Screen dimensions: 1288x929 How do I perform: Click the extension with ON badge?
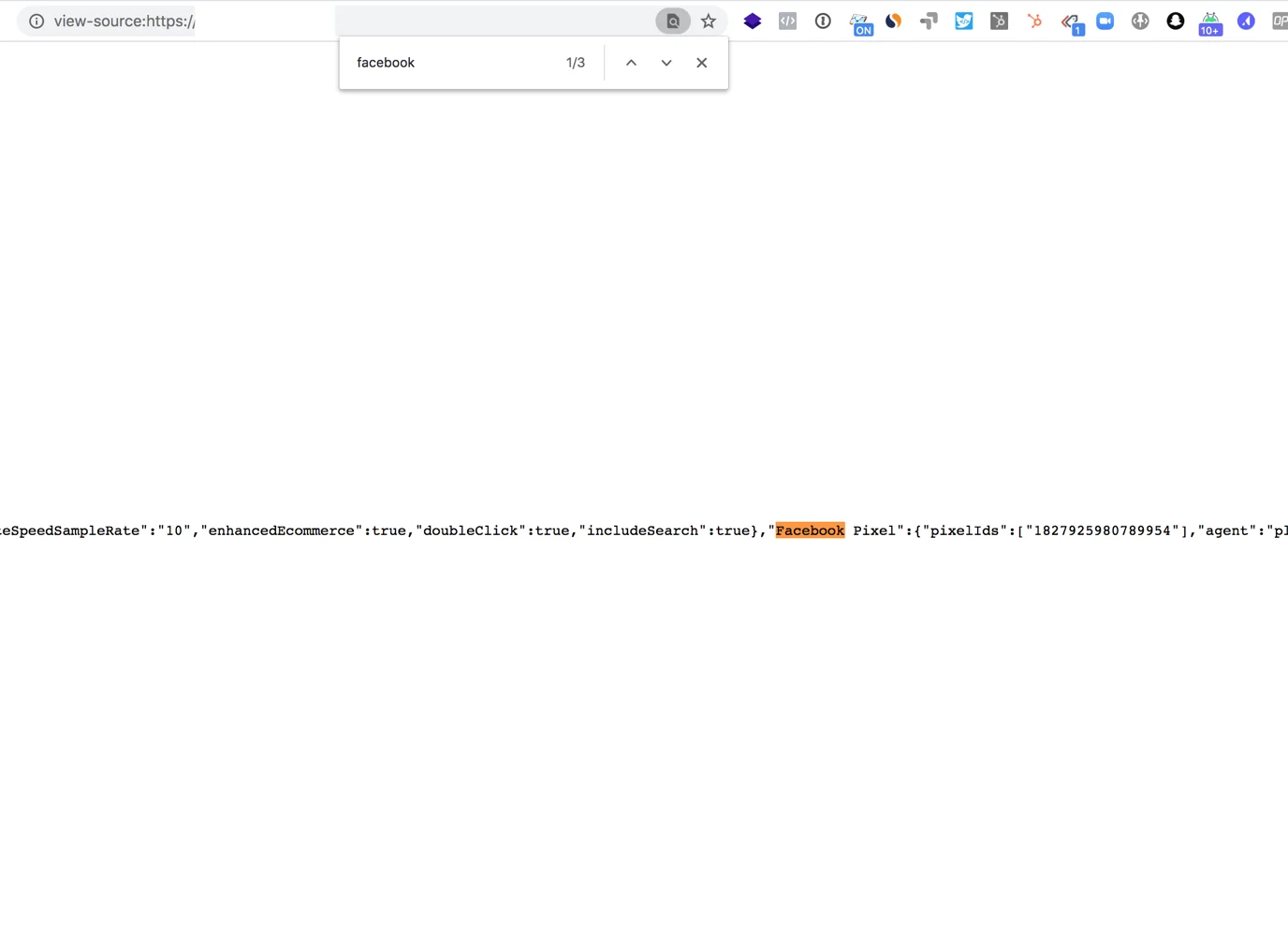pyautogui.click(x=860, y=23)
